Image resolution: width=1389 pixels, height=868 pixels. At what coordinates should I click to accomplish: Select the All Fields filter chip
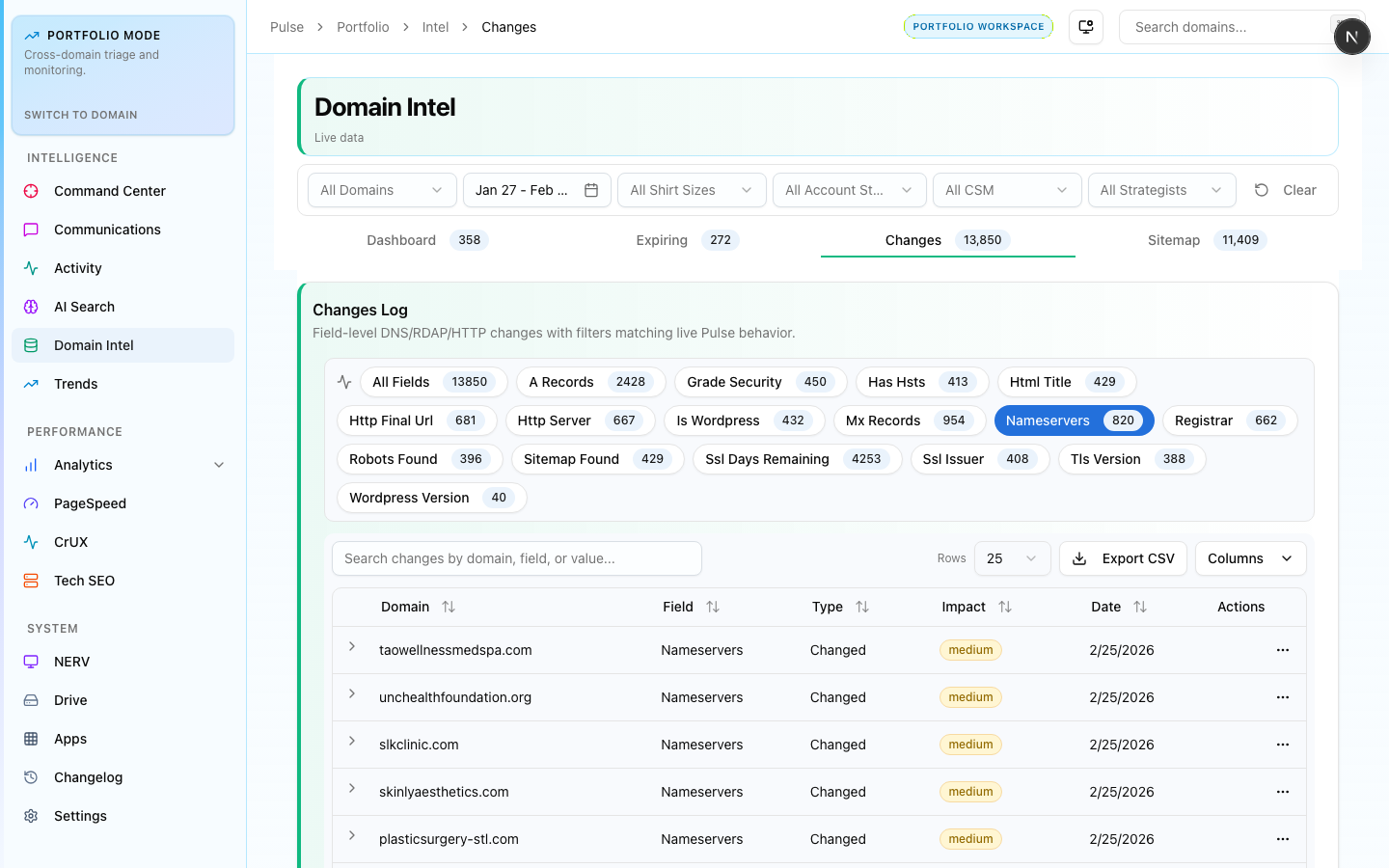pyautogui.click(x=432, y=382)
